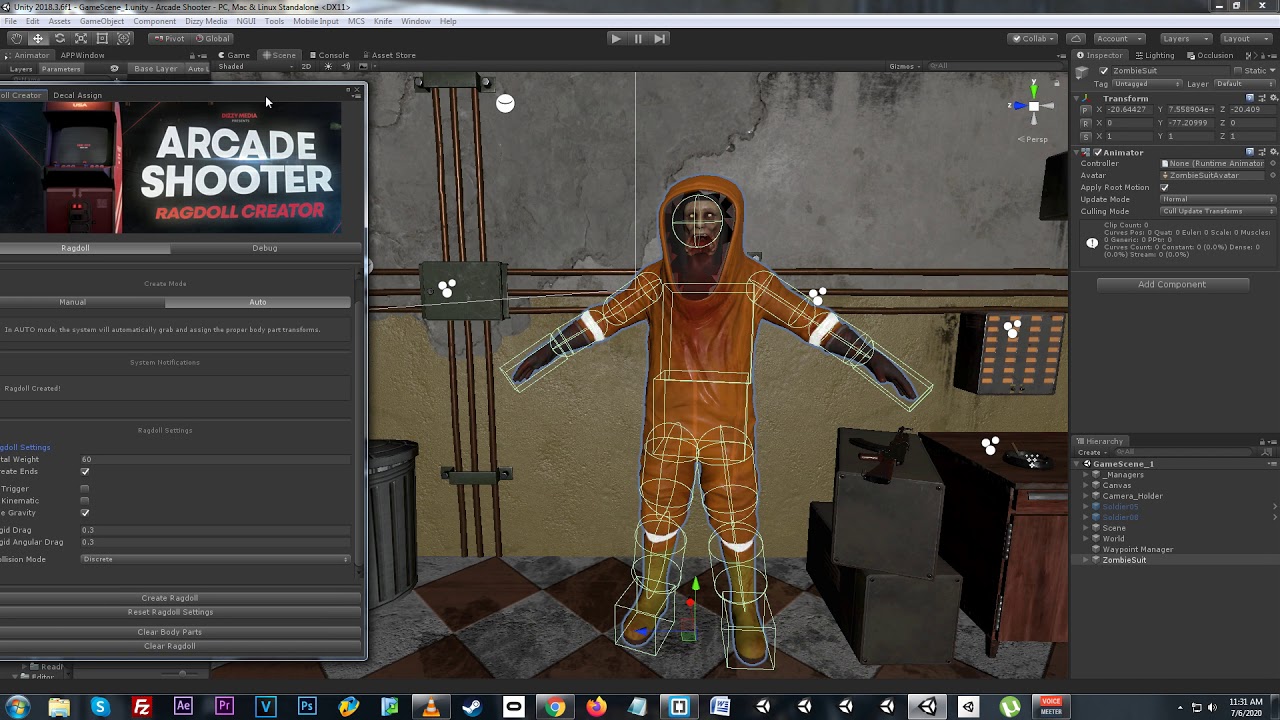Toggle the Kinematic checkbox
Screen dimensions: 1280x720
point(85,501)
